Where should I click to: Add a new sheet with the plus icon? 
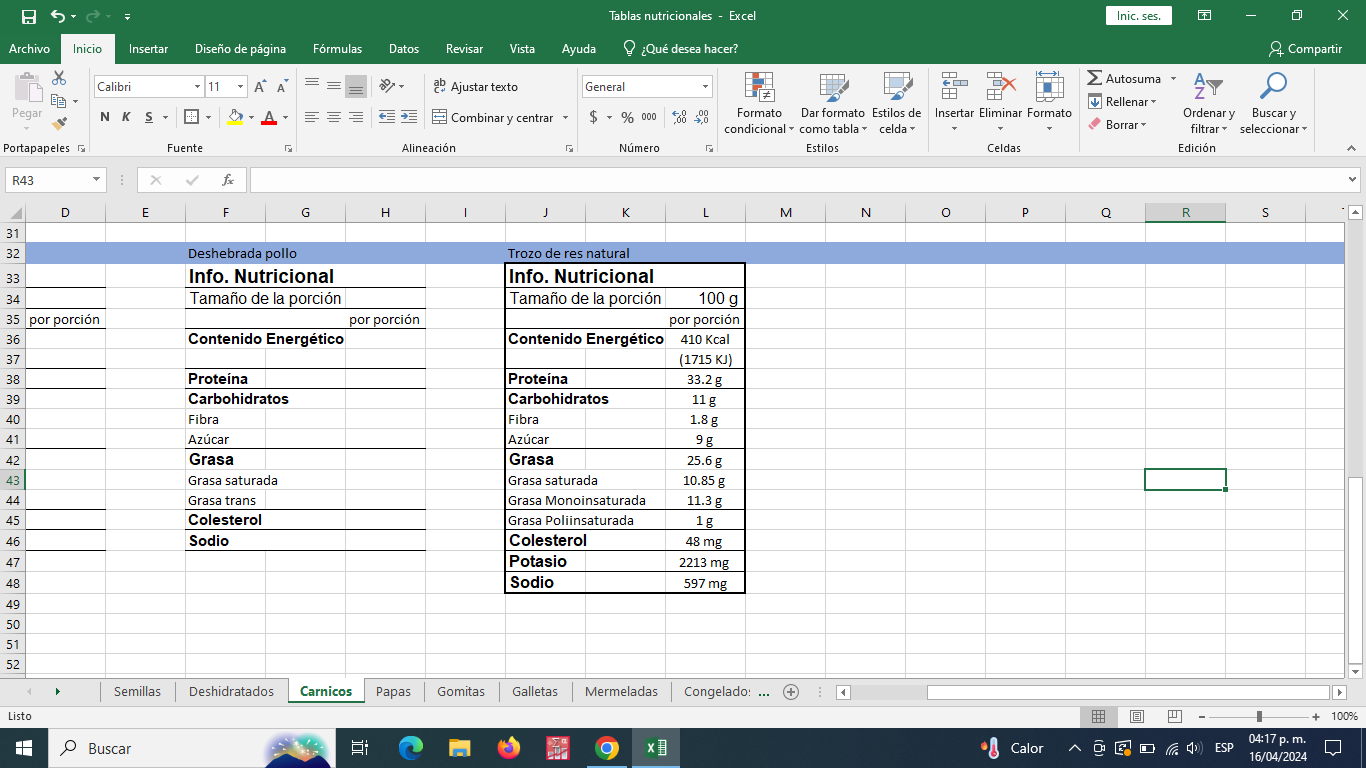[791, 691]
